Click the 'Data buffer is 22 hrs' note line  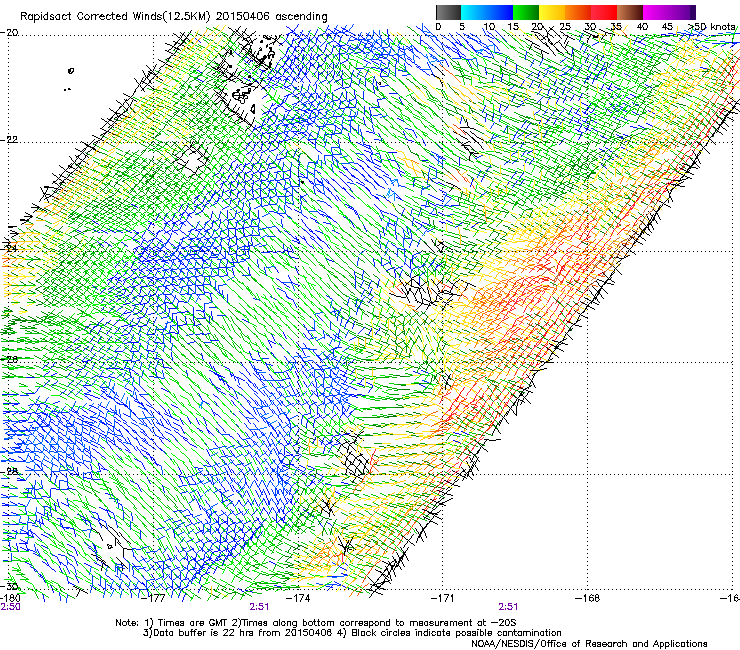point(352,633)
